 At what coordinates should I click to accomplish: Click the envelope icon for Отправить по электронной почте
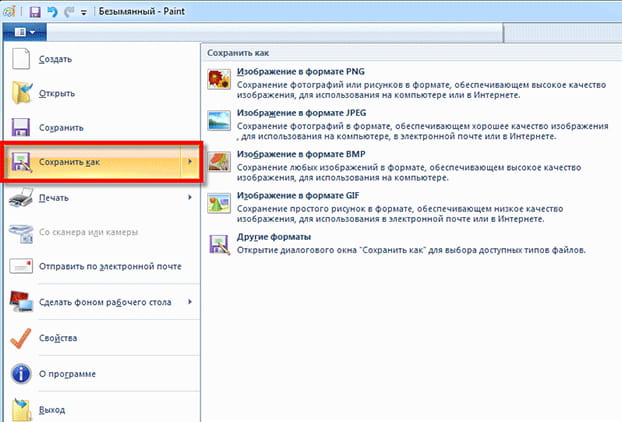point(21,267)
